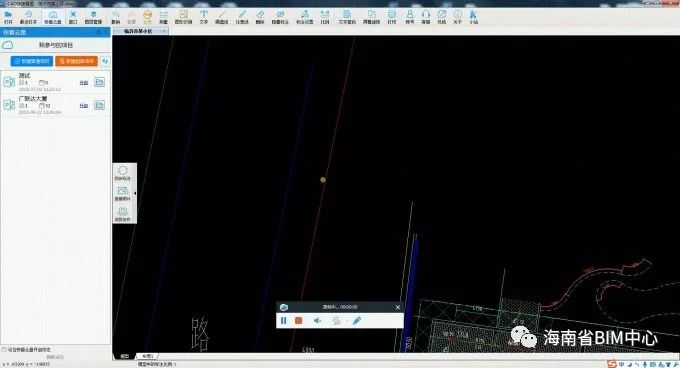The width and height of the screenshot is (680, 368).
Task: Open the 最近打开 recent files icon
Action: tap(28, 17)
